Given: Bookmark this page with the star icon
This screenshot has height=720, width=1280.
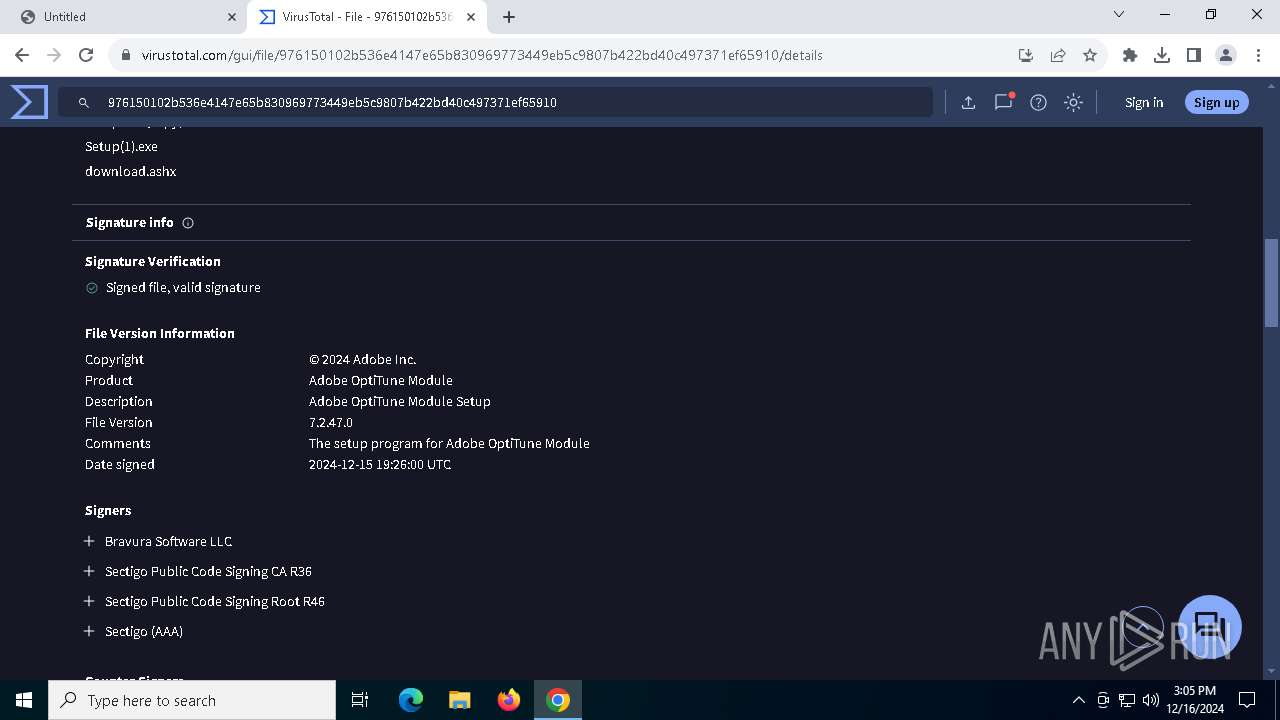Looking at the screenshot, I should tap(1090, 55).
